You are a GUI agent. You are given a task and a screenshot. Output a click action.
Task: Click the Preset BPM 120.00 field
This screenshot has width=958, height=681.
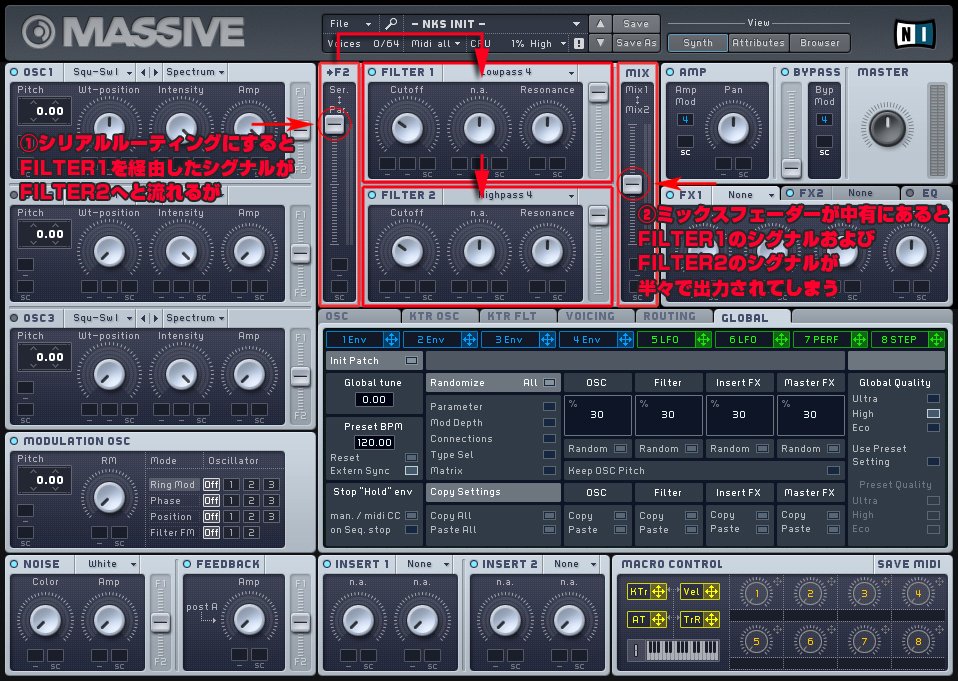(x=374, y=442)
